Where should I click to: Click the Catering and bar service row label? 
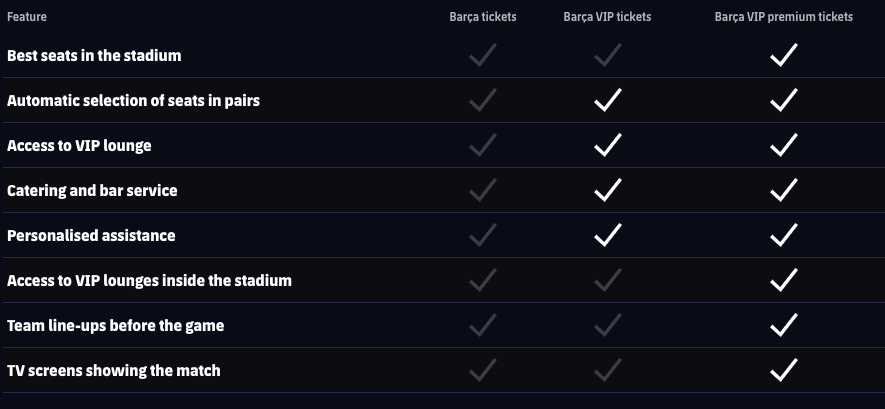click(x=92, y=191)
